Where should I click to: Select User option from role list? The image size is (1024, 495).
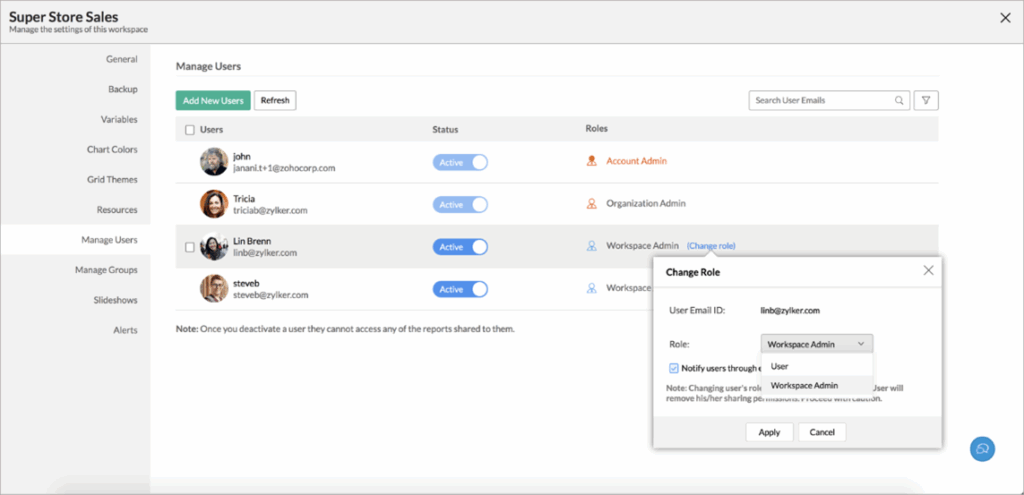click(780, 366)
